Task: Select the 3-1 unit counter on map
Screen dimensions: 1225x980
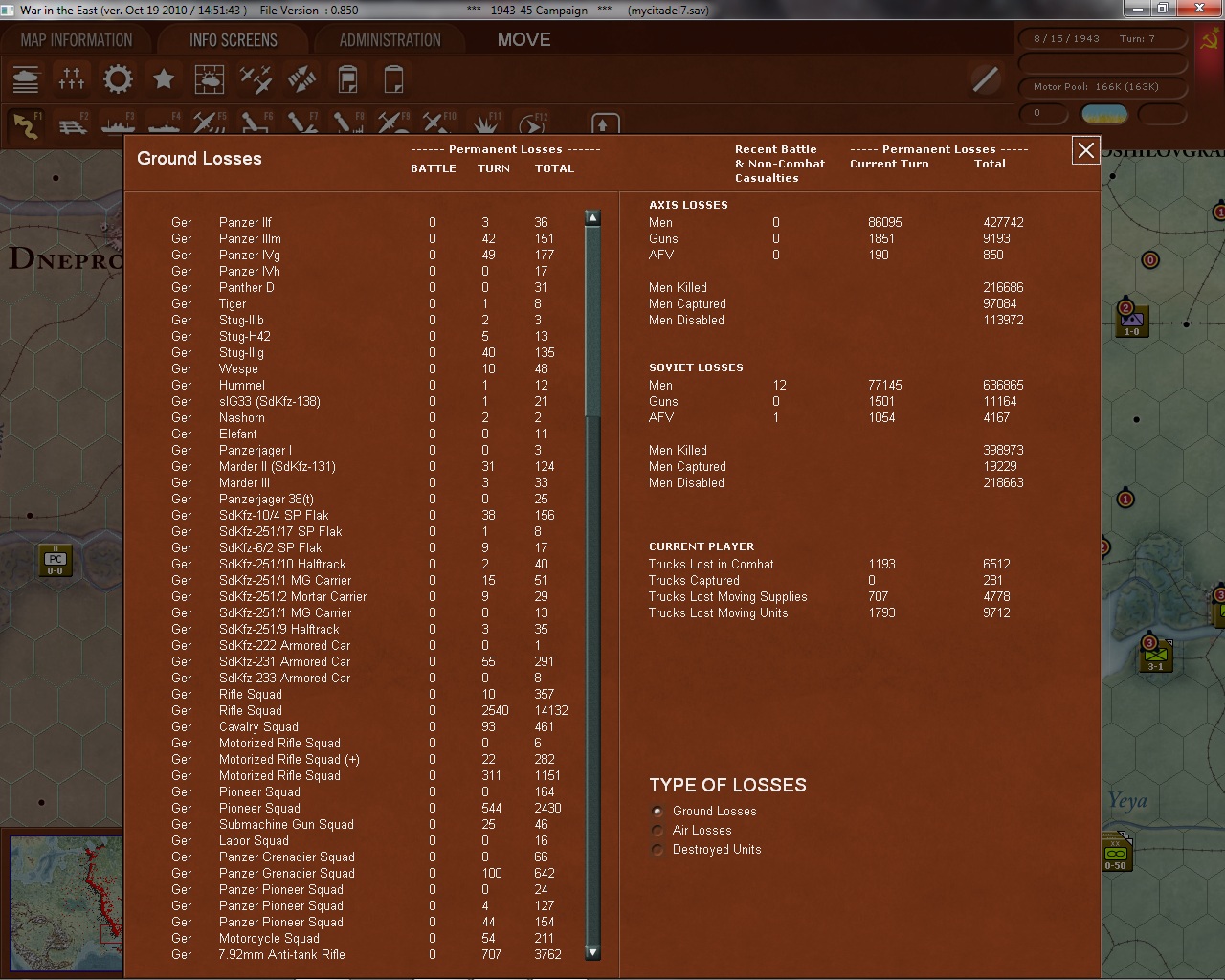Action: click(x=1156, y=656)
